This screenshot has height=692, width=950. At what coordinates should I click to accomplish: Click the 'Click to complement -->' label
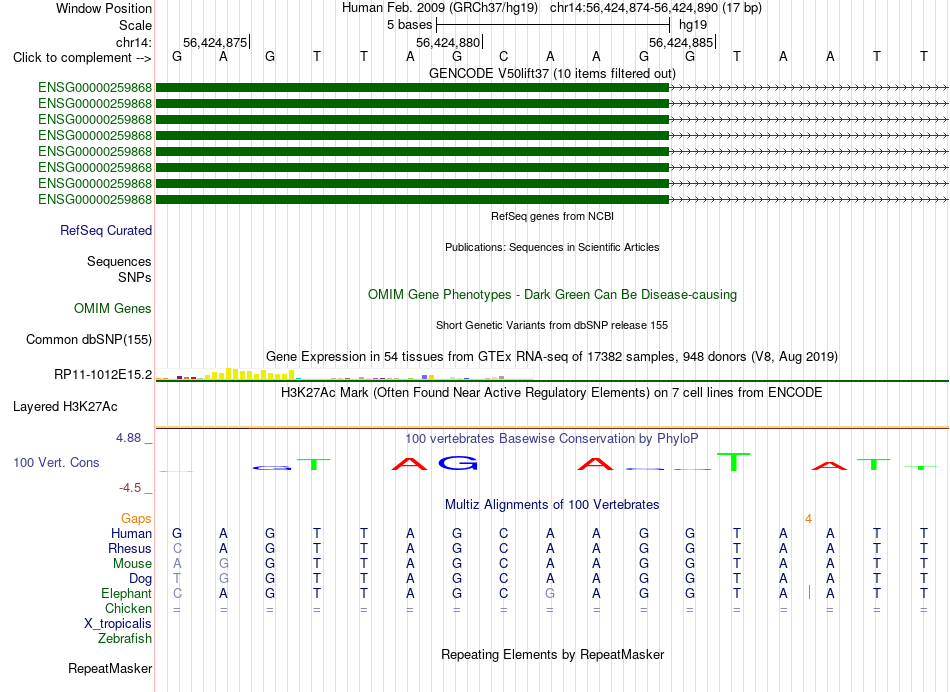coord(82,58)
